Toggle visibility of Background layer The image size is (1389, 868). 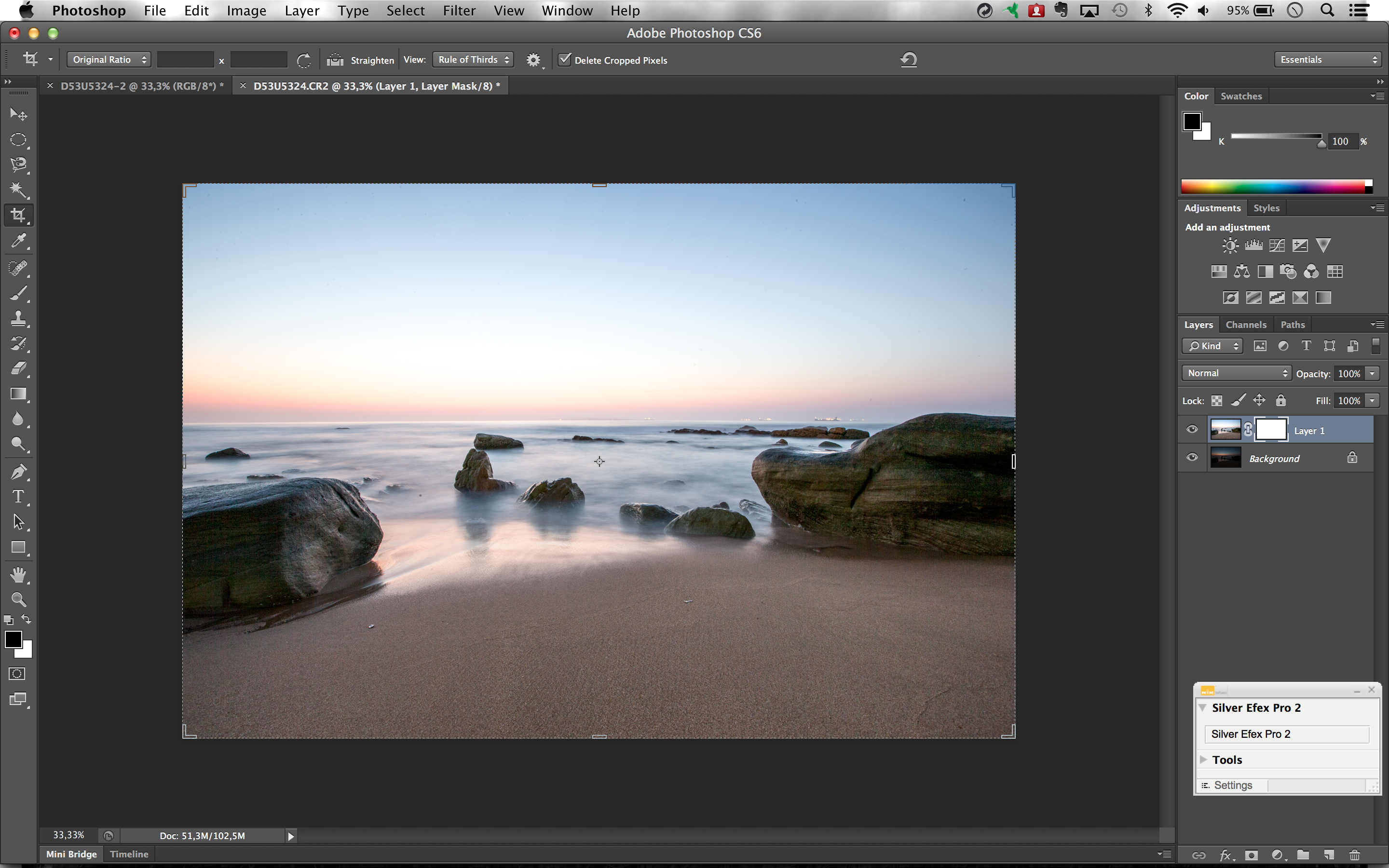coord(1192,458)
